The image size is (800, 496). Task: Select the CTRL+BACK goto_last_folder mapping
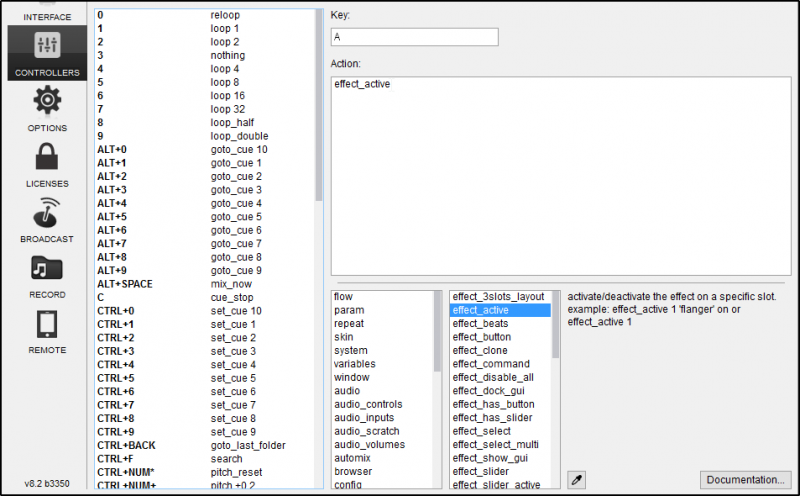pos(200,445)
